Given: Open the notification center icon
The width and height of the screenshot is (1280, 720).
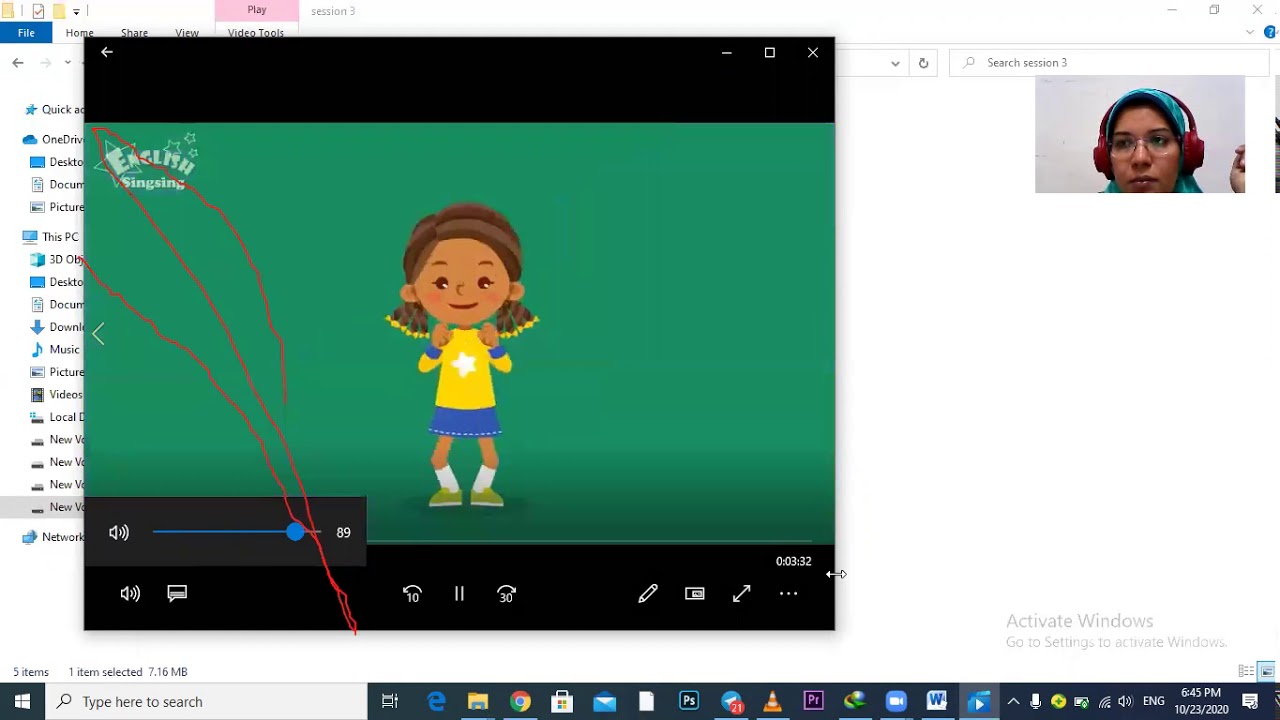Looking at the screenshot, I should pyautogui.click(x=1250, y=701).
